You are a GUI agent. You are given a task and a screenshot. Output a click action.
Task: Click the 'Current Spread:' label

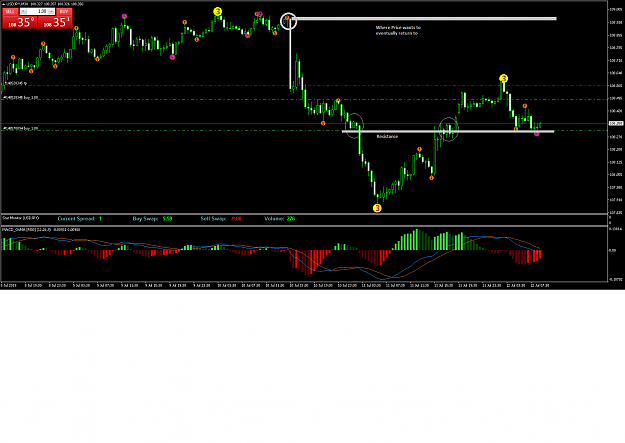[x=76, y=219]
